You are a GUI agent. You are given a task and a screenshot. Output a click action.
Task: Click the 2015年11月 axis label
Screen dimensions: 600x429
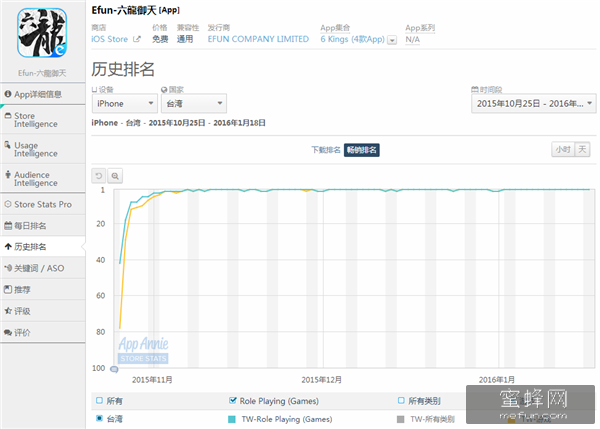click(x=152, y=380)
